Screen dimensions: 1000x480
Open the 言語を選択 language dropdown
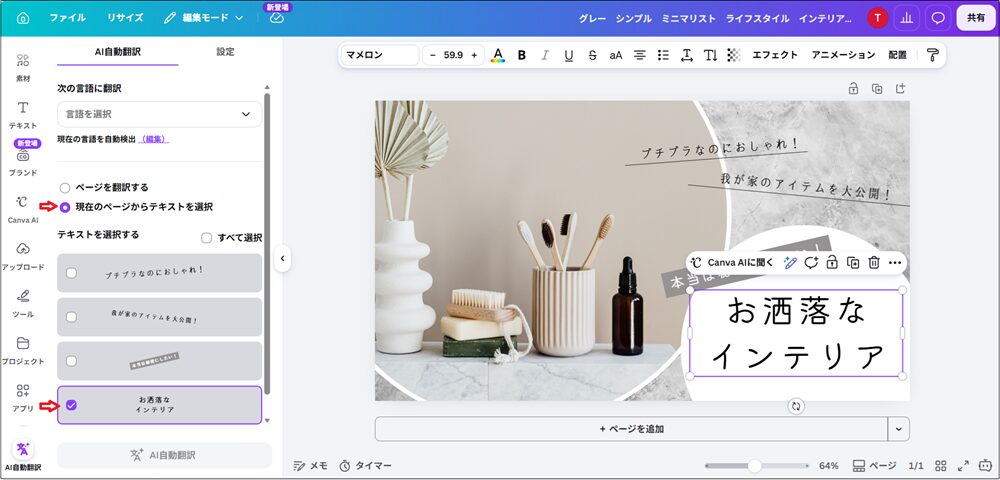click(x=159, y=114)
